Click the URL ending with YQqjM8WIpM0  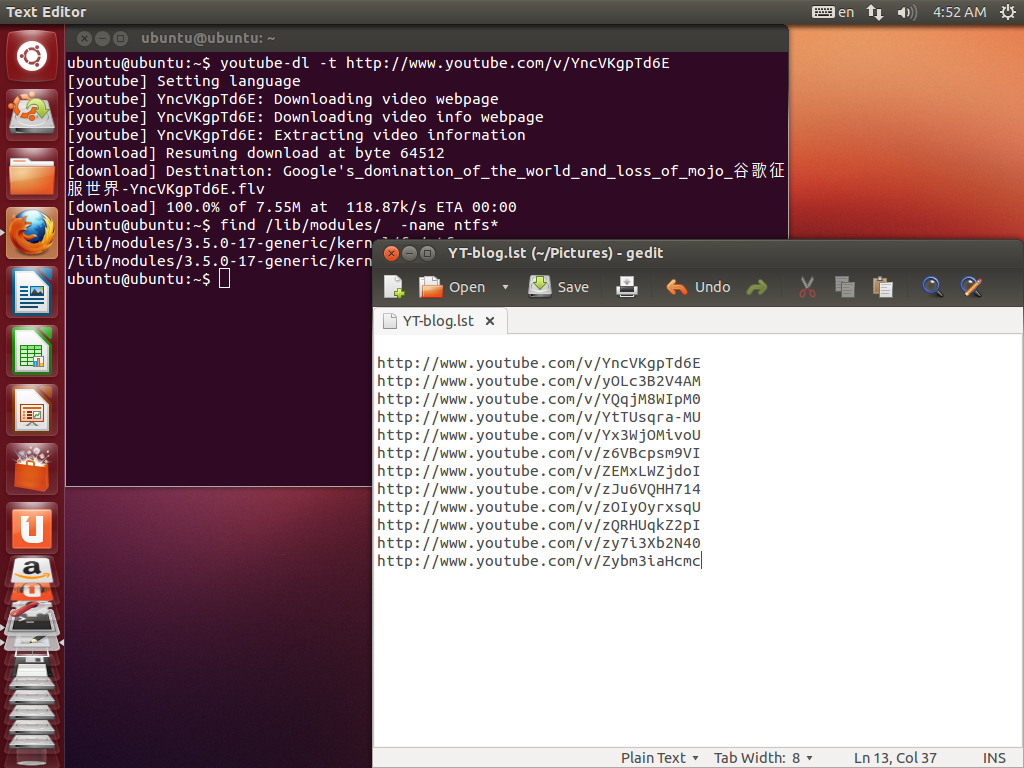pos(539,399)
